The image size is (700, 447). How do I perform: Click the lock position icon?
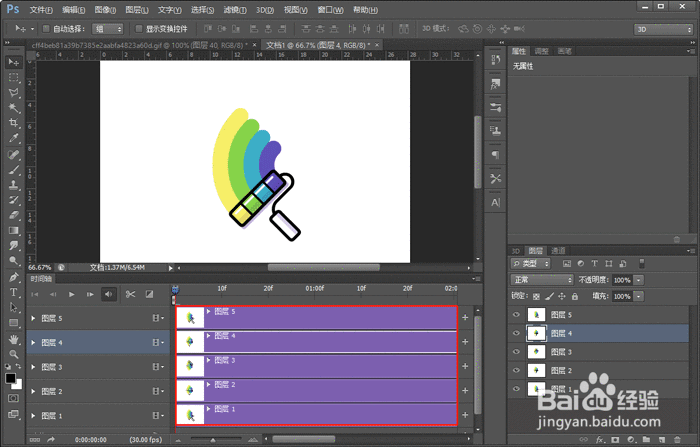coord(562,297)
